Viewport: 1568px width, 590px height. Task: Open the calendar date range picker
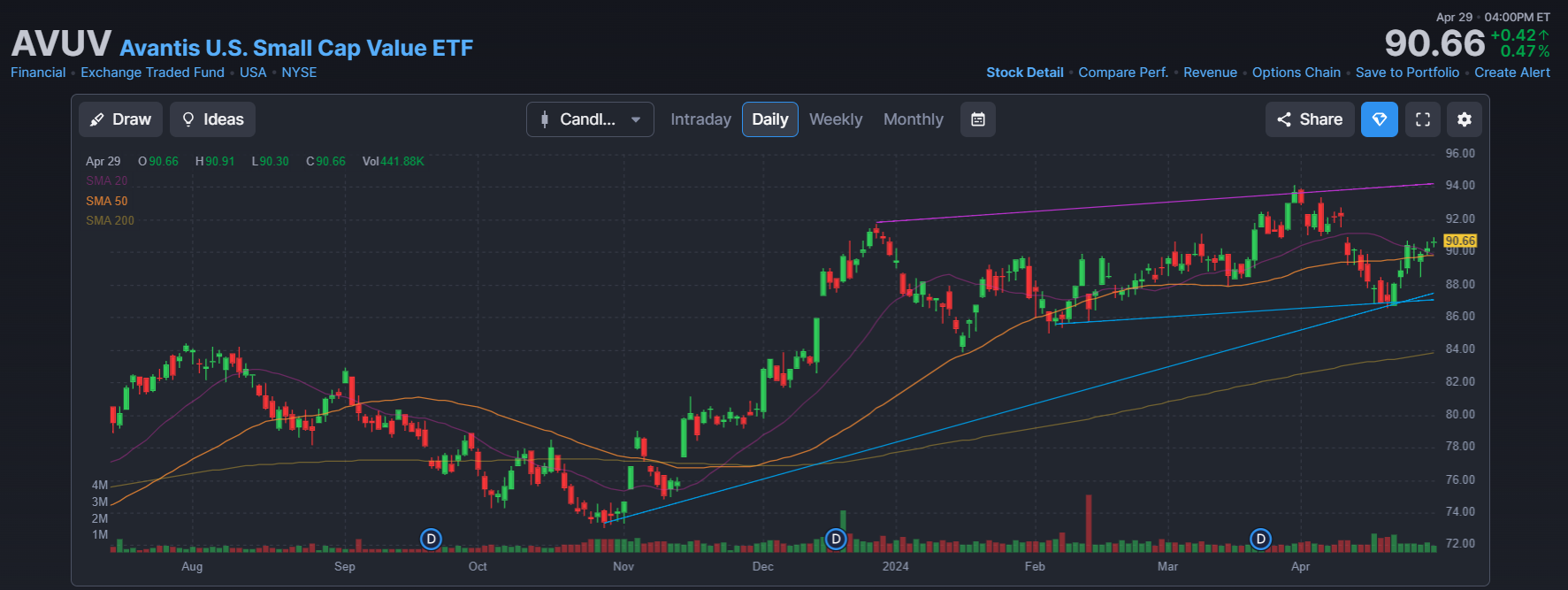[978, 119]
